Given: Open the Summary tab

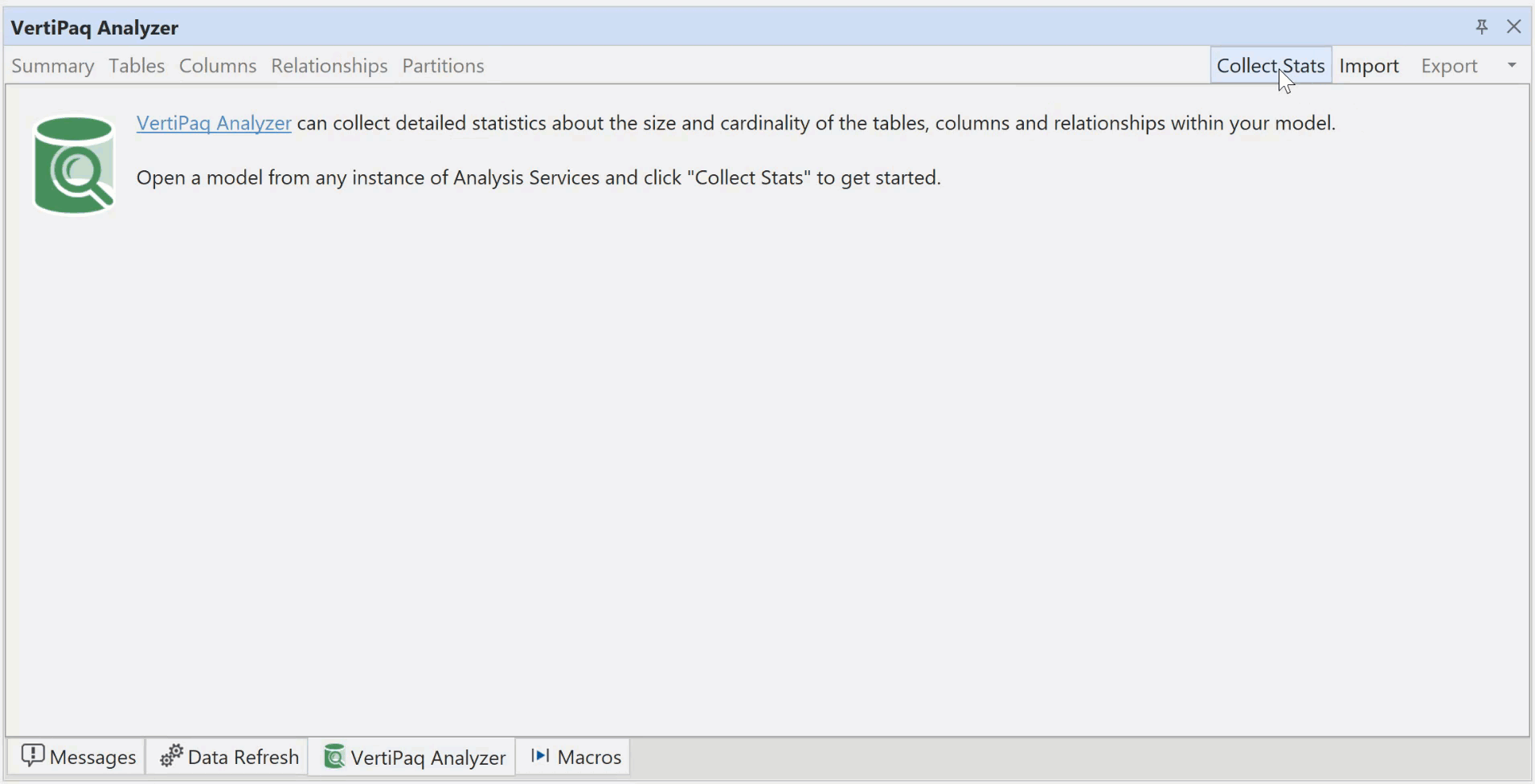Looking at the screenshot, I should 53,66.
